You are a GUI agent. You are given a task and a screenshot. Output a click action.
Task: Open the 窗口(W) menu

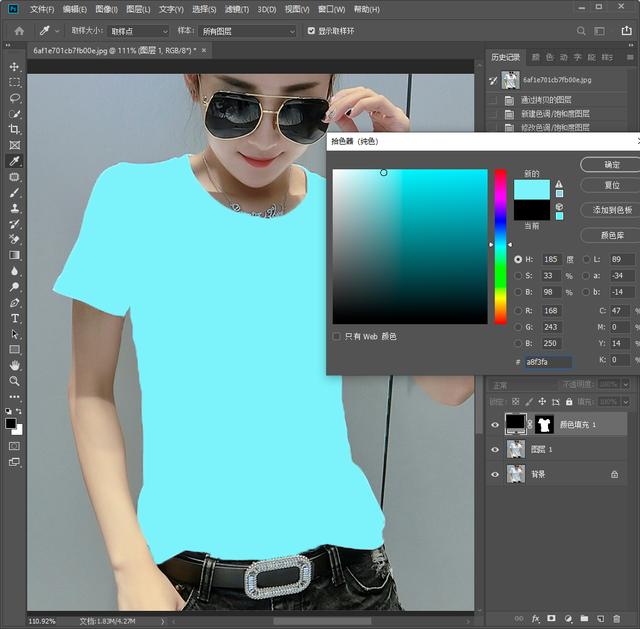(x=331, y=9)
